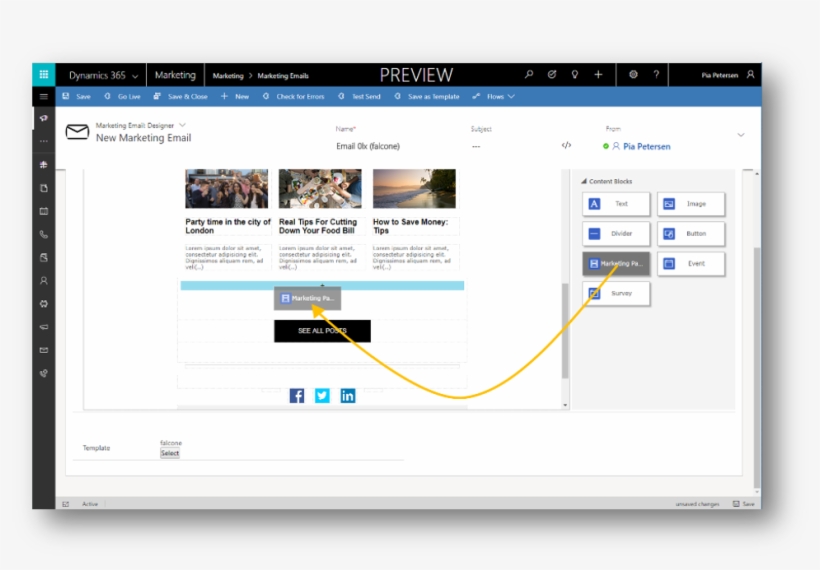Image resolution: width=820 pixels, height=570 pixels.
Task: Click the LinkedIn icon in email footer
Action: 348,396
